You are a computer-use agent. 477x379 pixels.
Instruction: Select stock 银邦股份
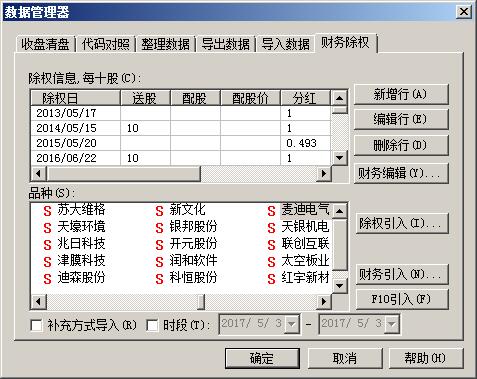point(186,227)
